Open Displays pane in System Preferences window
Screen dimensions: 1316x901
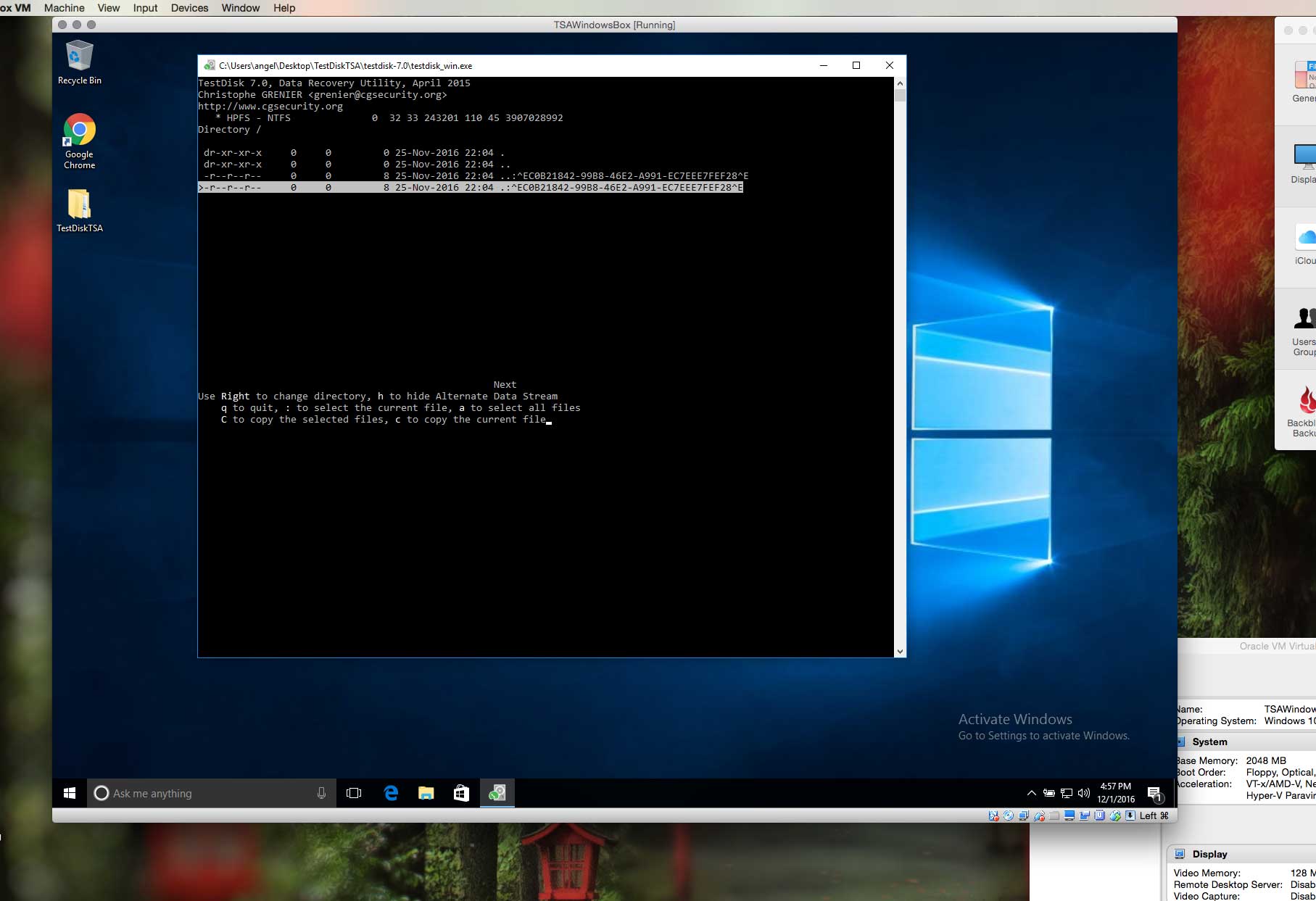(x=1304, y=164)
